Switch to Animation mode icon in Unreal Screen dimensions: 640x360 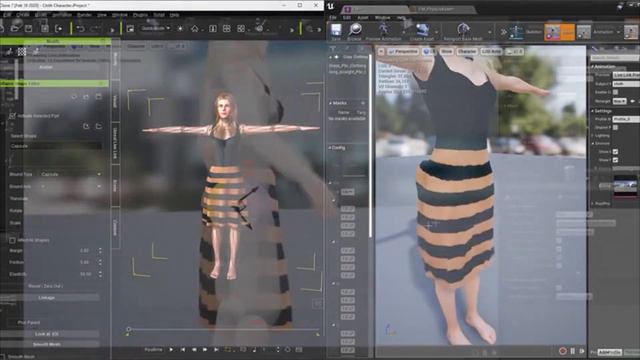click(x=584, y=32)
